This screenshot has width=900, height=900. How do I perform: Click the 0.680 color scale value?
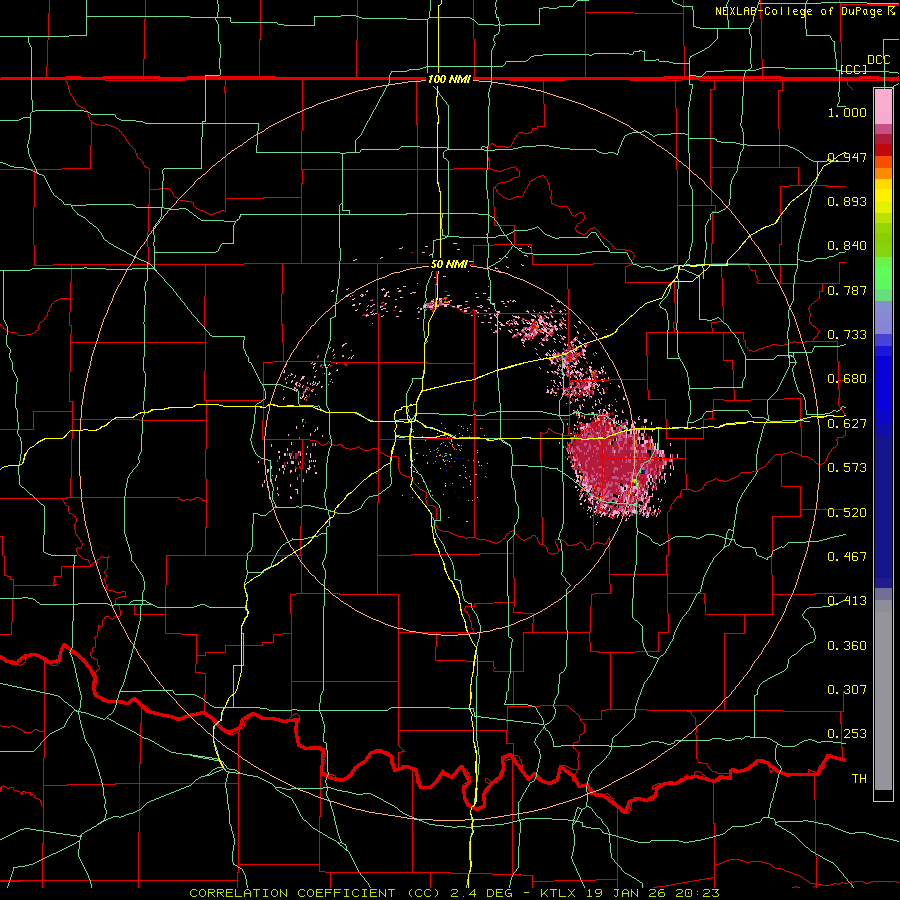[x=847, y=379]
